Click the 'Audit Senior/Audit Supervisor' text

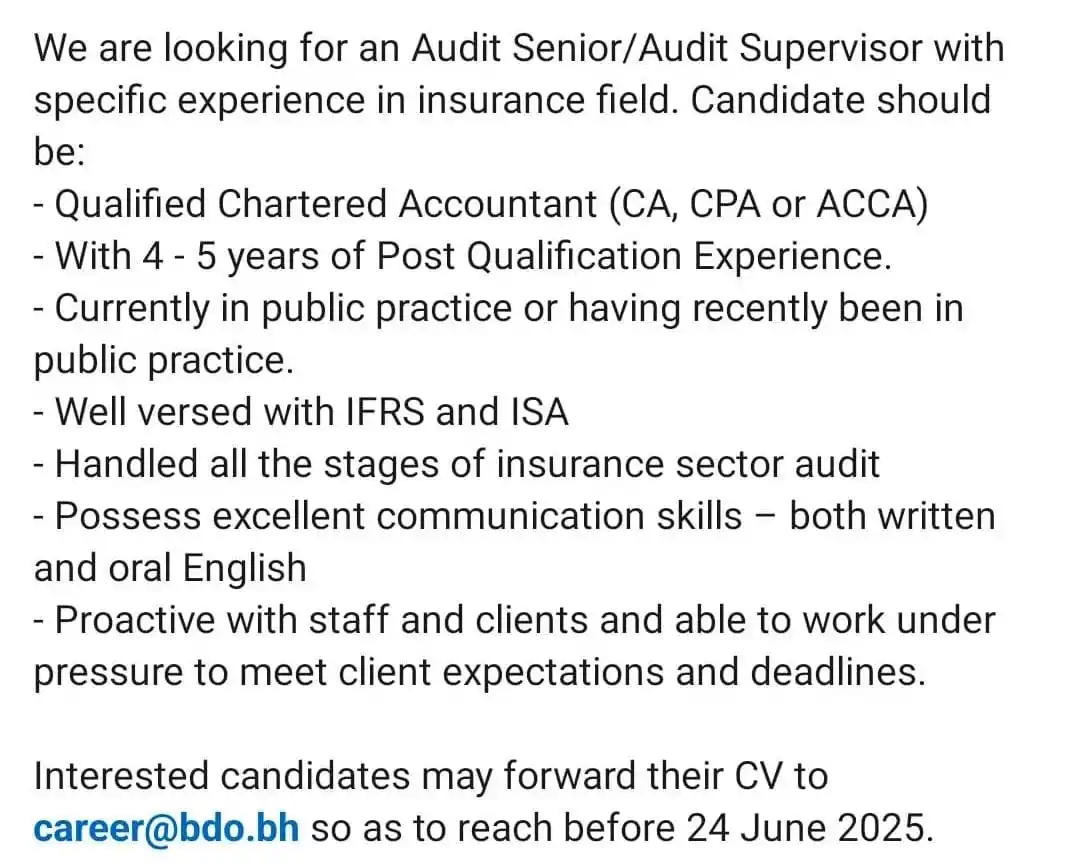click(666, 50)
